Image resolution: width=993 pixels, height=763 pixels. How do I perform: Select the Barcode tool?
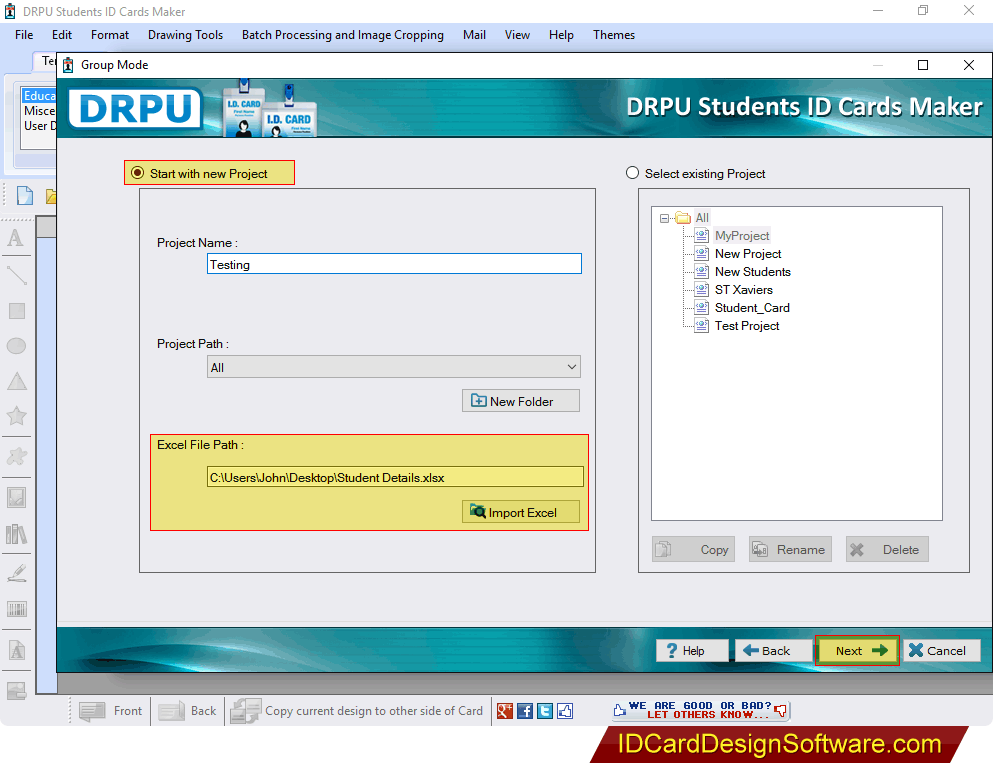(16, 609)
